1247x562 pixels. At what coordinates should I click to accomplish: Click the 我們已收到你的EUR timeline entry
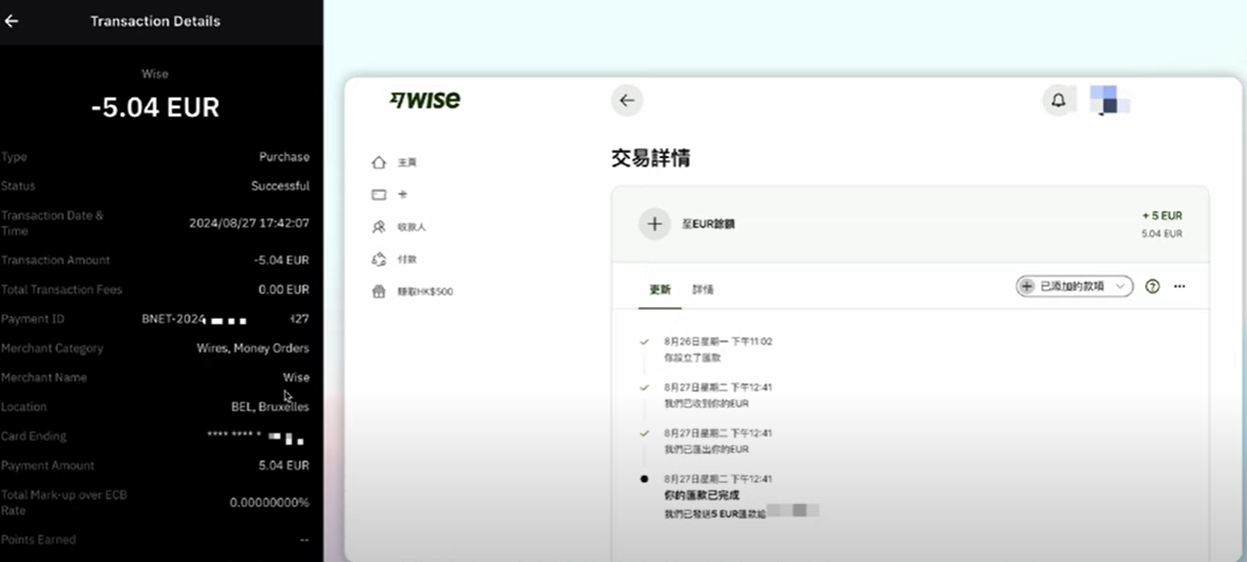pos(706,403)
